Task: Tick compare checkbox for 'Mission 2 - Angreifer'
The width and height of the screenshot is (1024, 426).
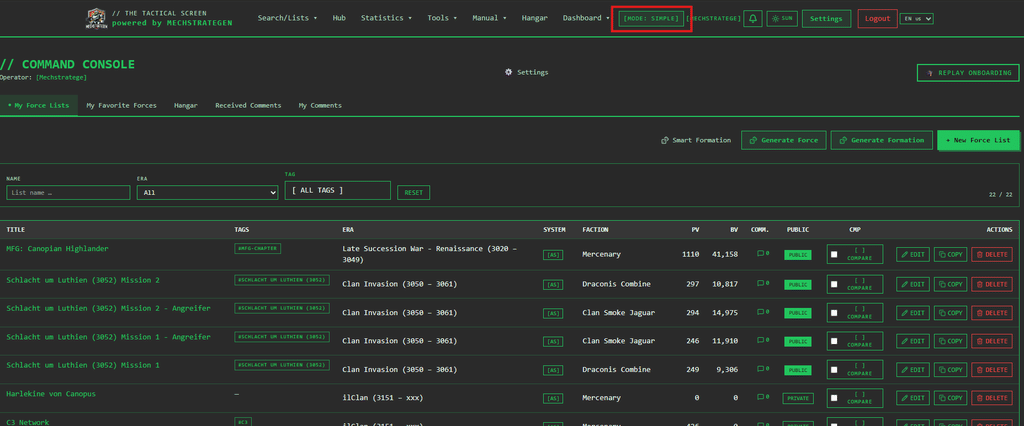Action: click(834, 313)
